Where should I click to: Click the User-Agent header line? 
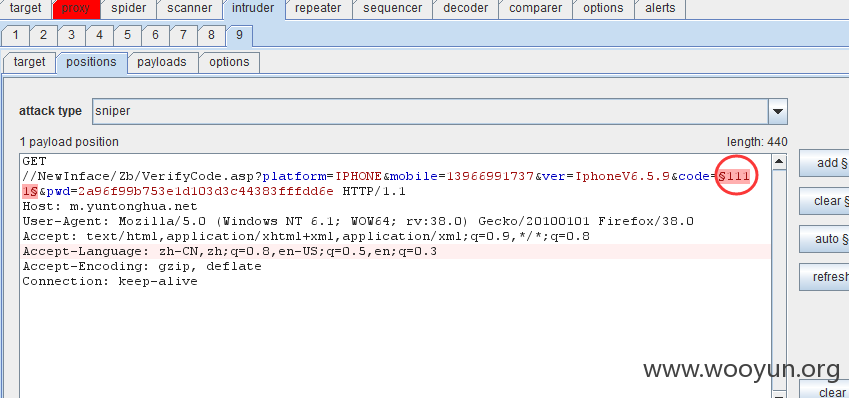(x=358, y=221)
